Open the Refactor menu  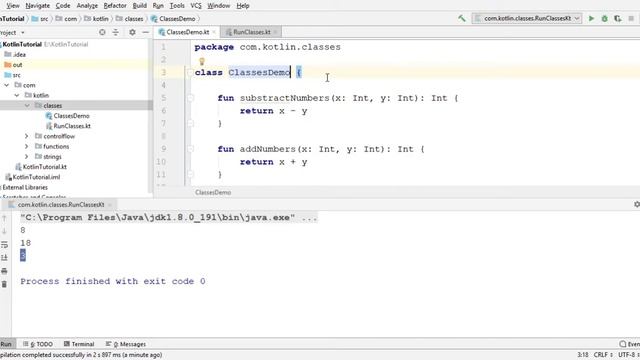[x=115, y=6]
